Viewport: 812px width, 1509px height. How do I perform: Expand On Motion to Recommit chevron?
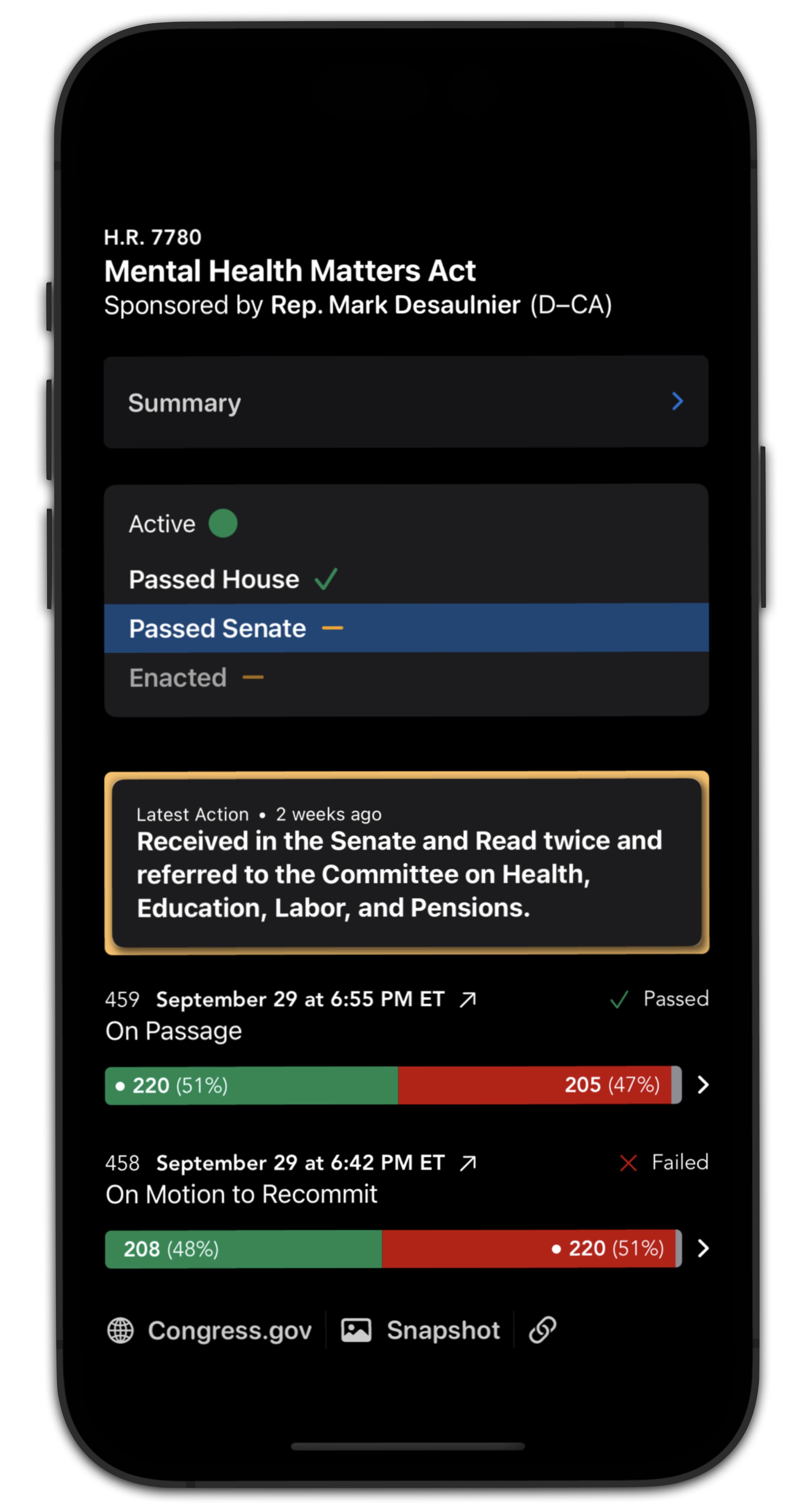[703, 1248]
